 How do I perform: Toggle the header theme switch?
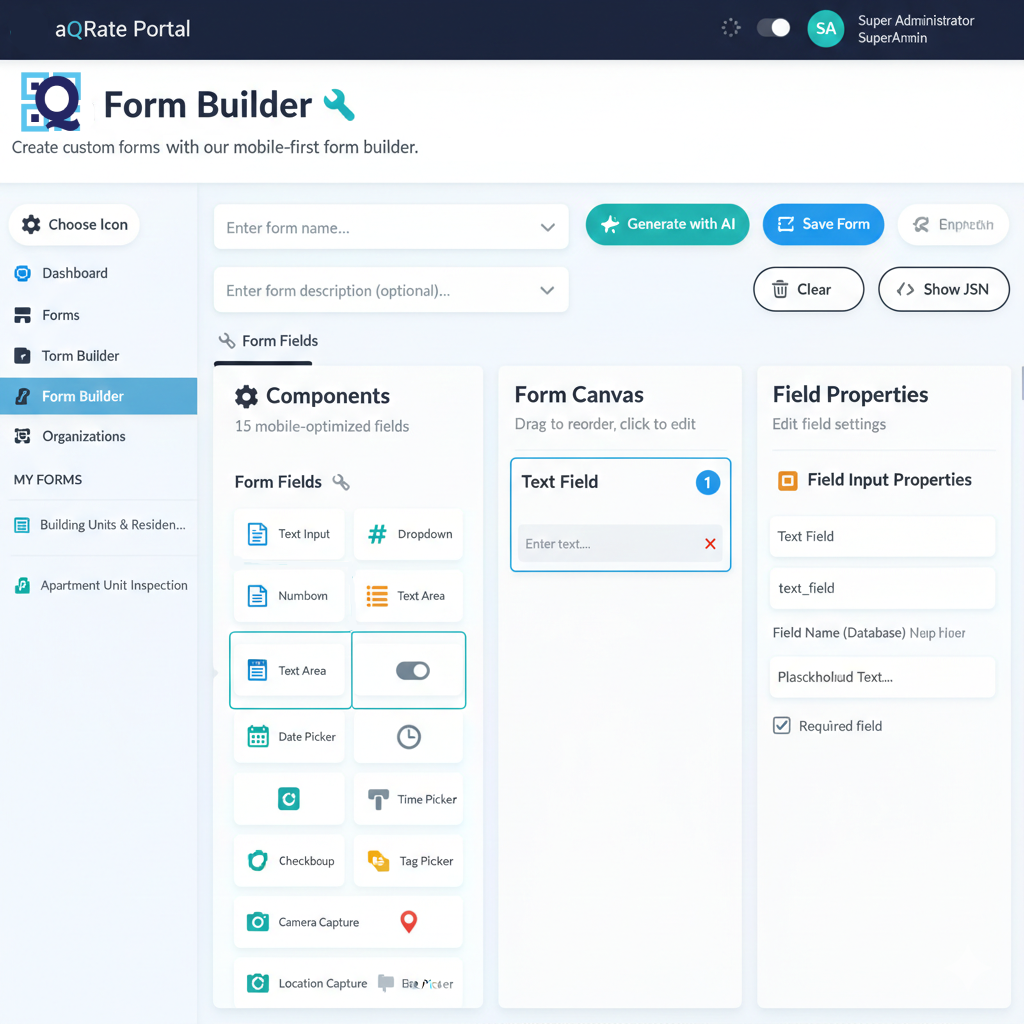[x=774, y=28]
